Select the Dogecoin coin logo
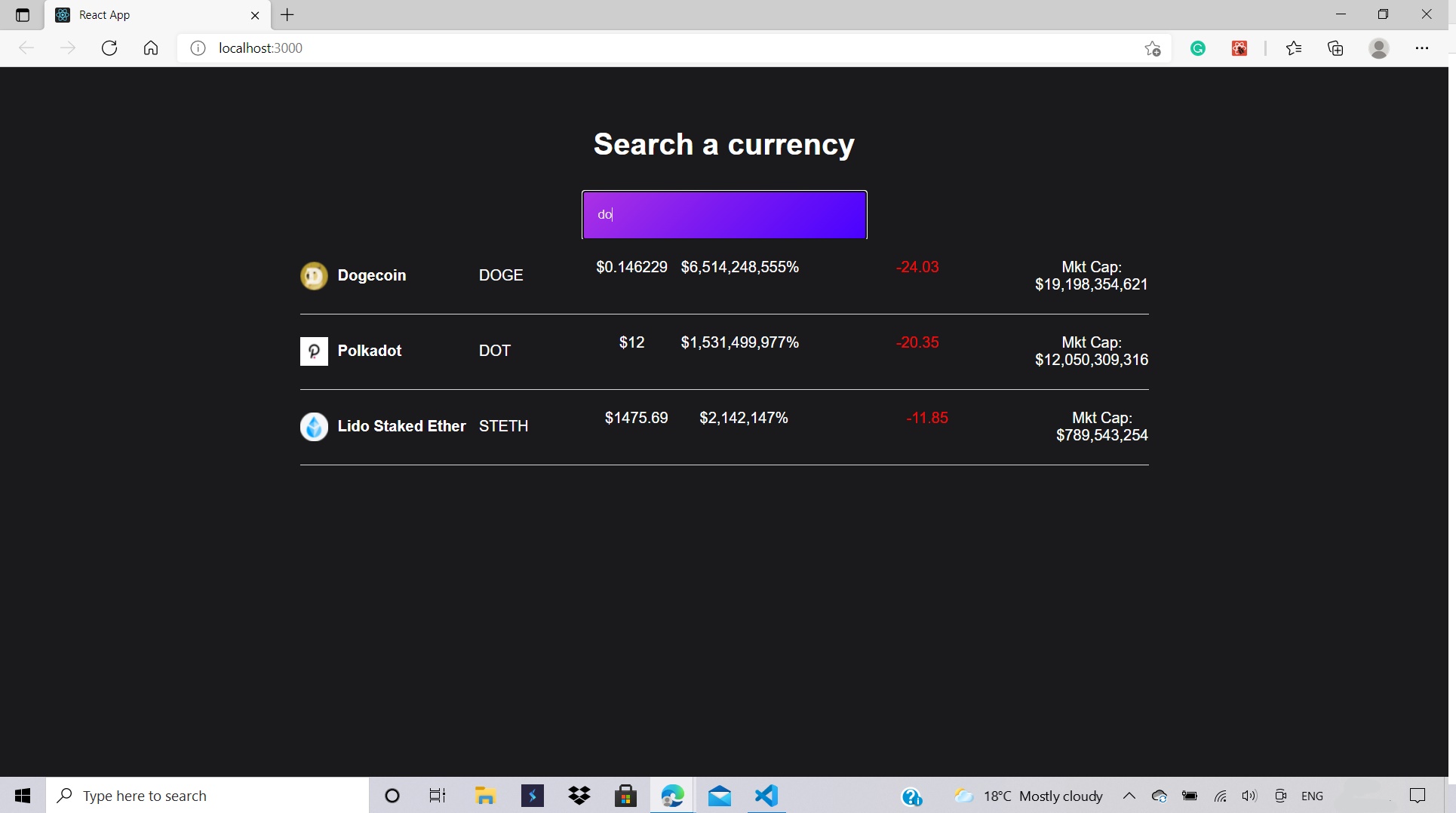 tap(314, 276)
